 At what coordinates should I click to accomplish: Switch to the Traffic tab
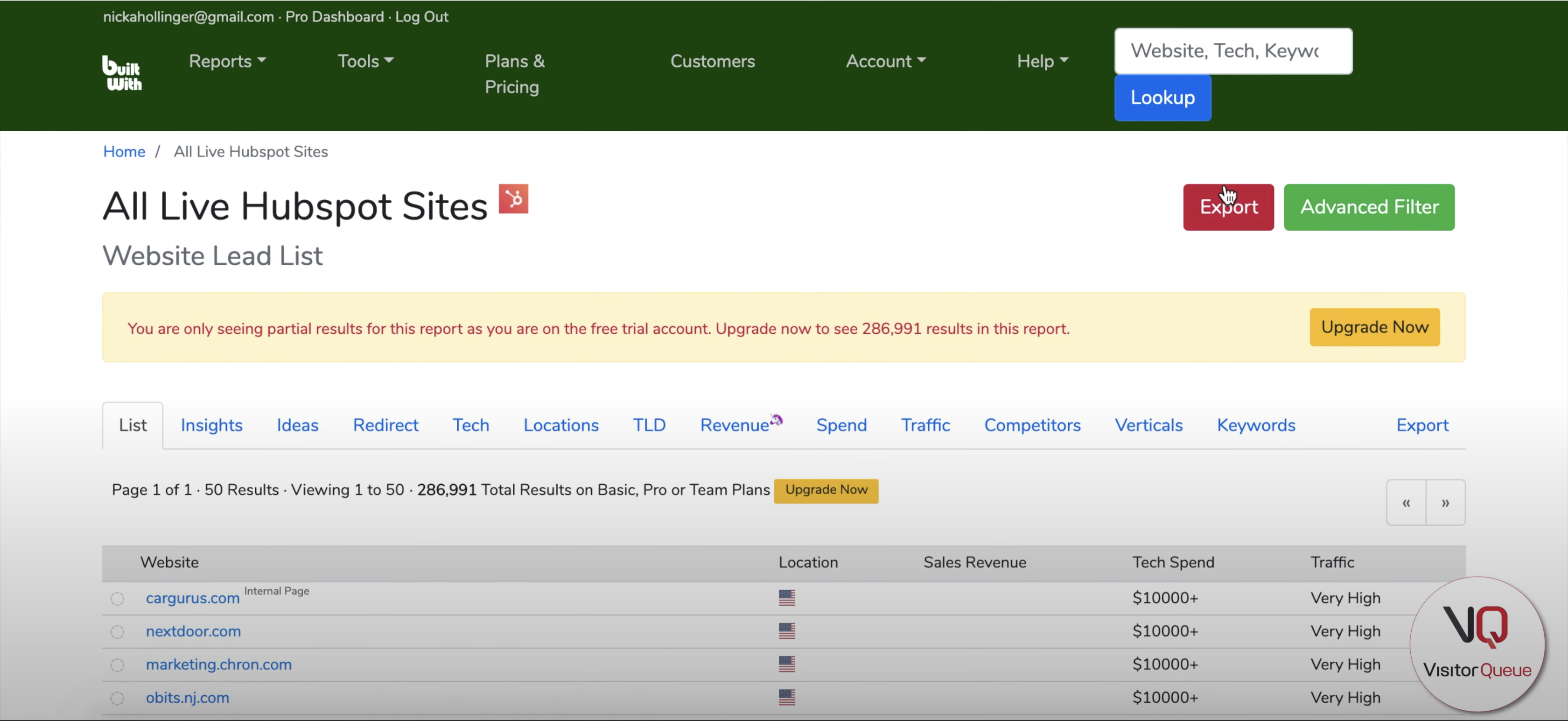925,425
